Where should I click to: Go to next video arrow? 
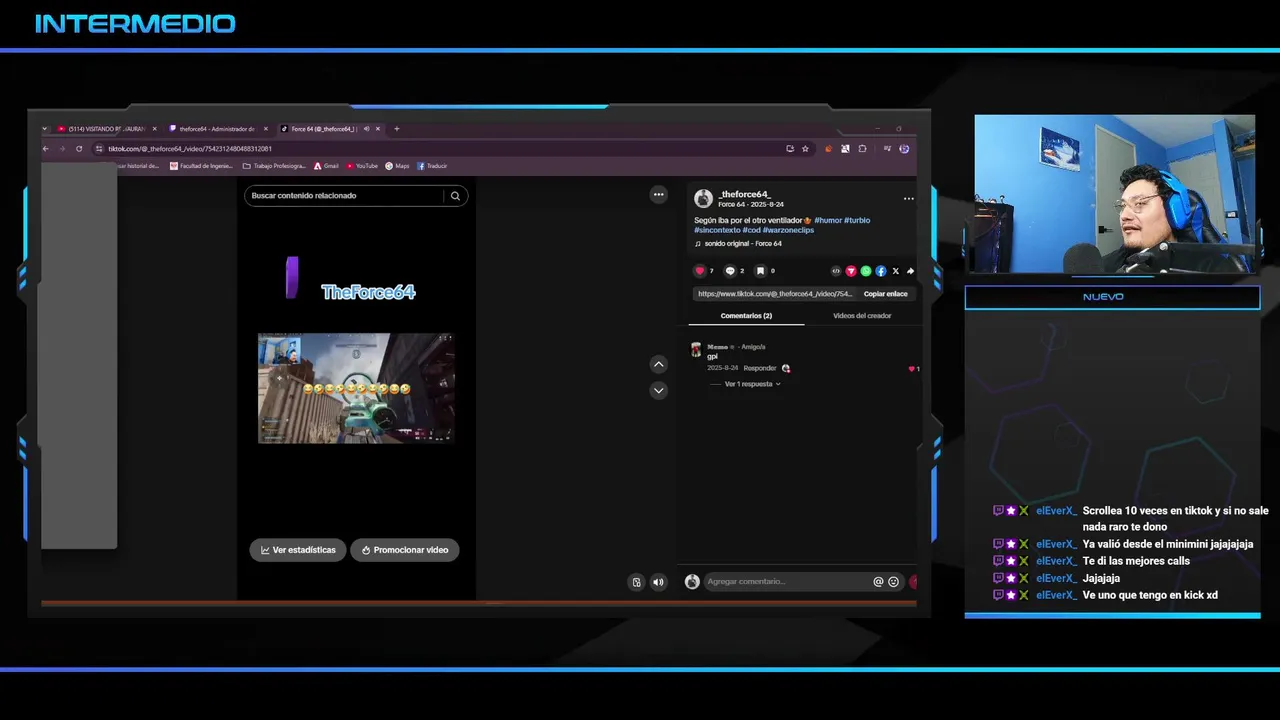click(x=658, y=390)
